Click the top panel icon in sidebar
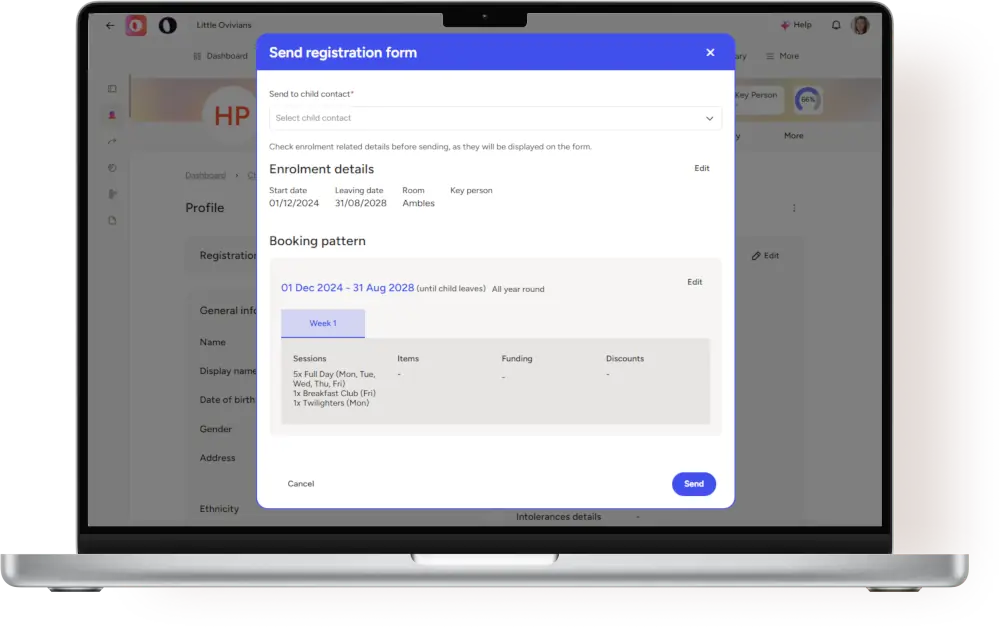This screenshot has width=1000, height=627. coord(112,89)
